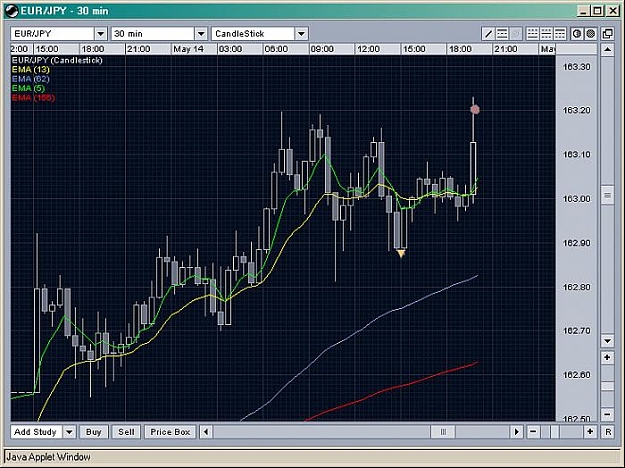Click the Sell button
Screen dimensions: 625x468
click(126, 432)
